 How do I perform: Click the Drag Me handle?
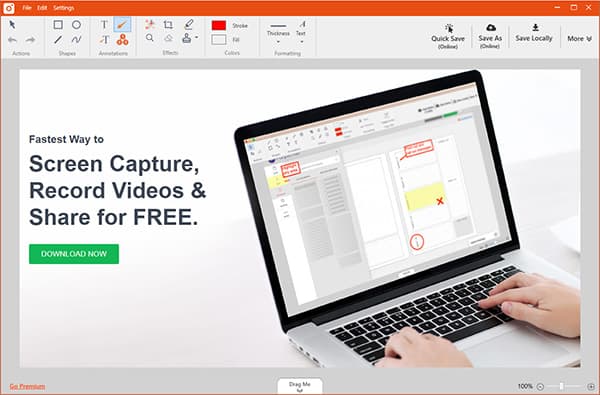coord(300,386)
